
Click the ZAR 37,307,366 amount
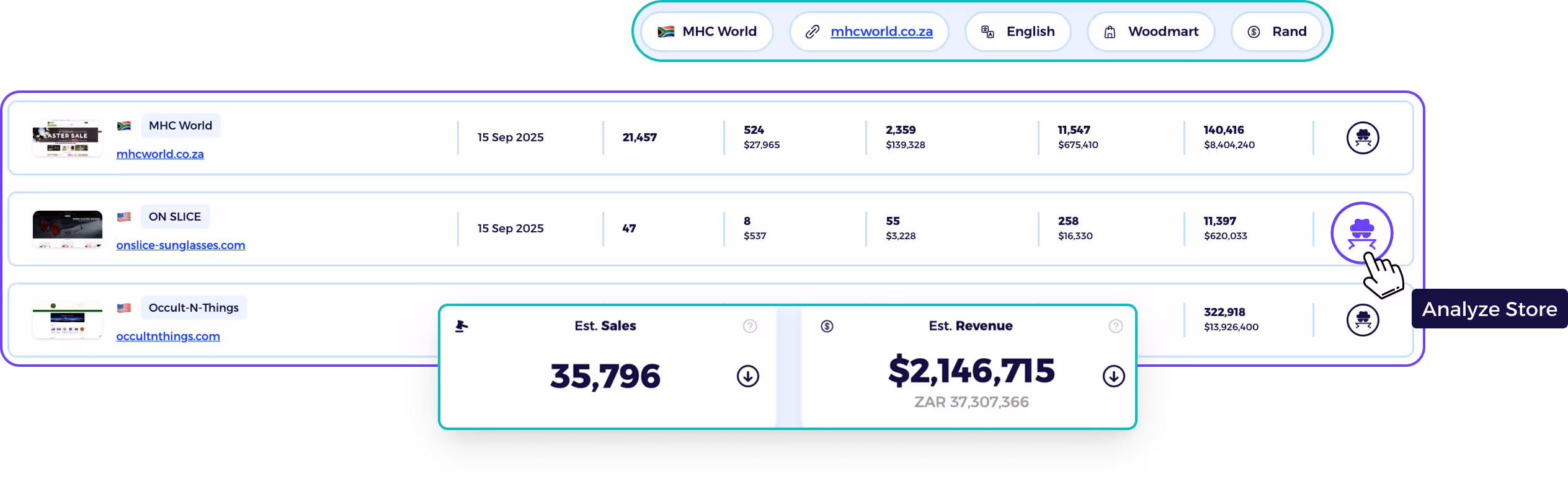(971, 402)
